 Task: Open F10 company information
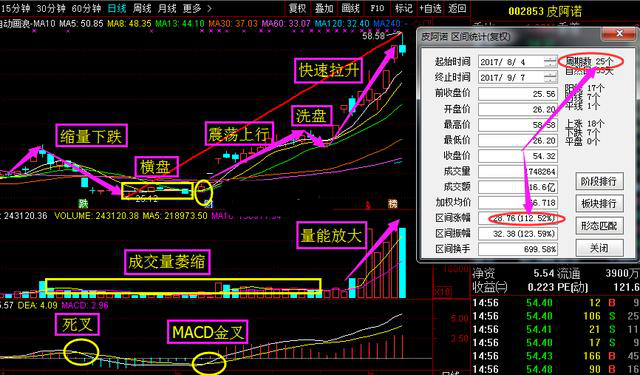(x=377, y=8)
